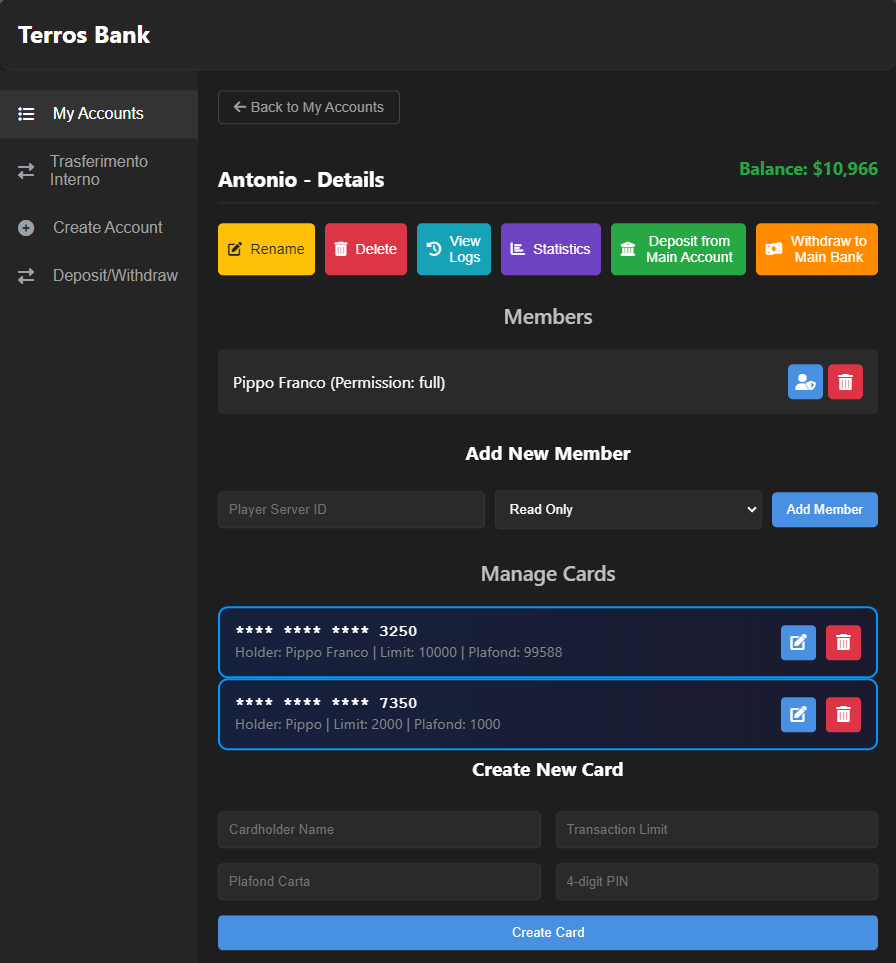Image resolution: width=896 pixels, height=963 pixels.
Task: Edit card ending in 3250
Action: click(x=798, y=643)
